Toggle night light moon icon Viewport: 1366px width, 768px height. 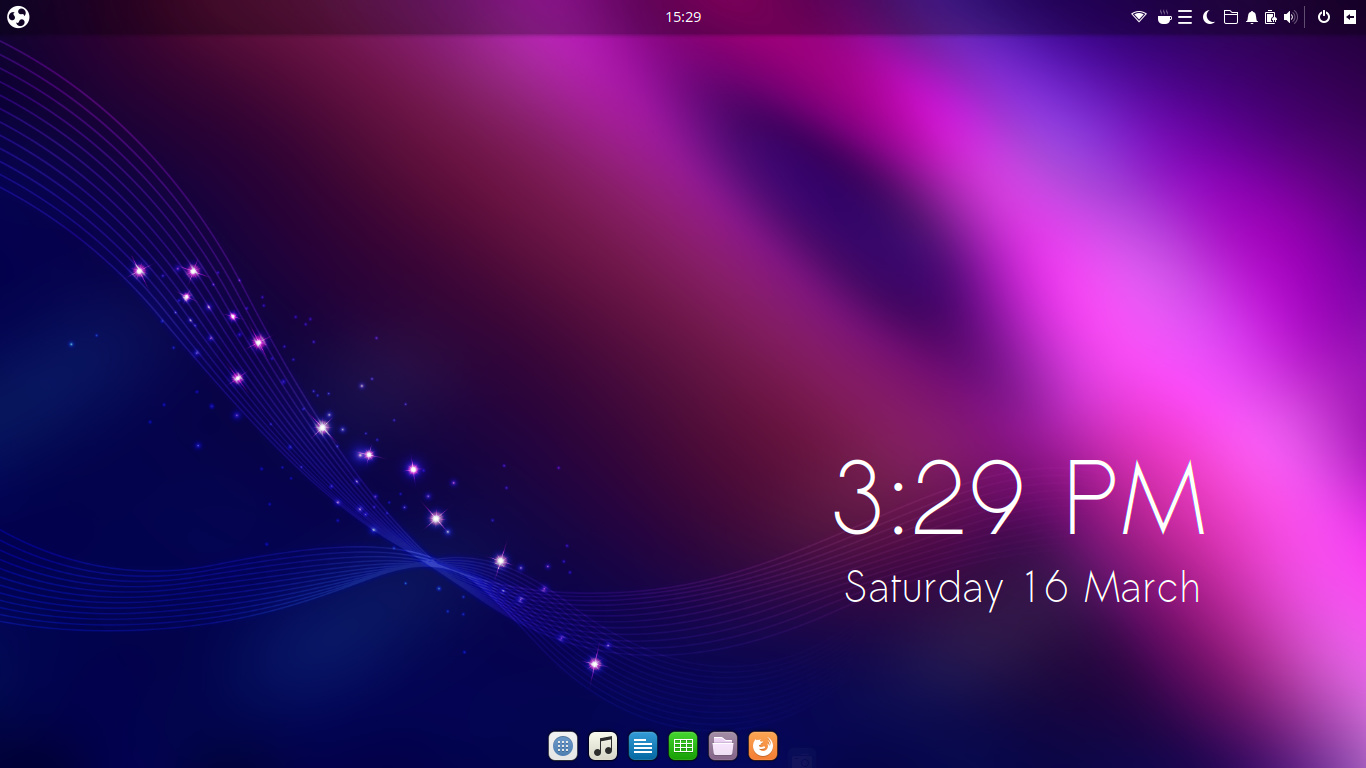(x=1208, y=17)
